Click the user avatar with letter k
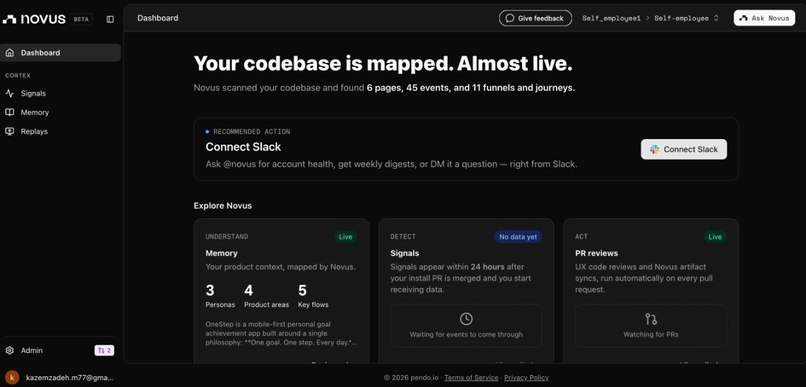806x387 pixels. tap(12, 377)
